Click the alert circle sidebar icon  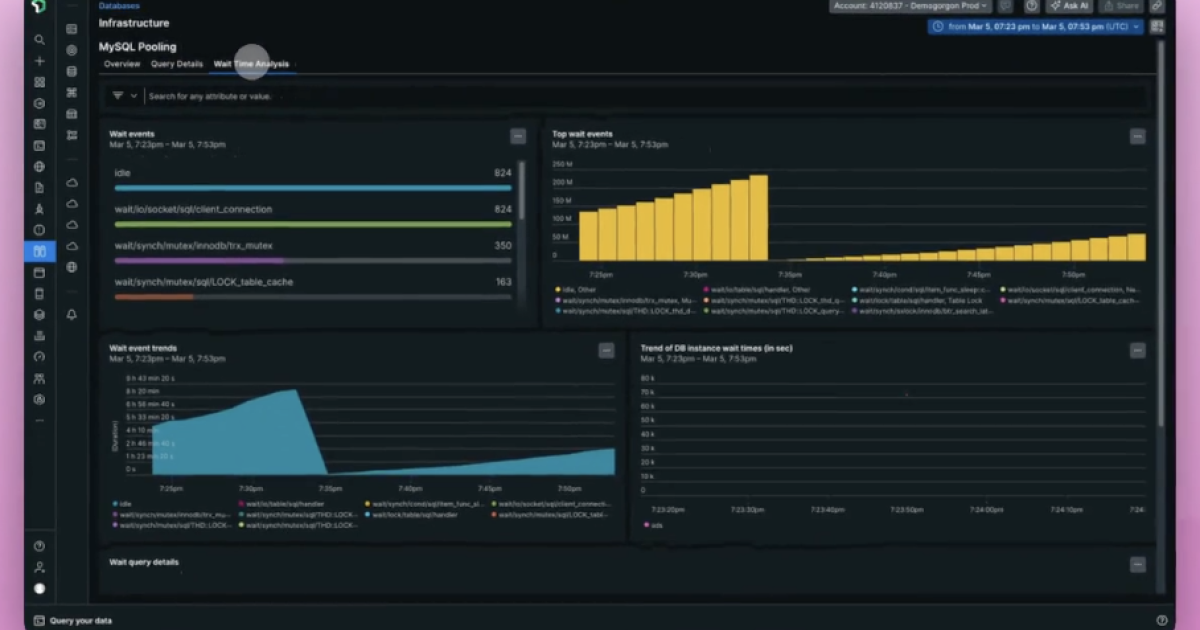coord(40,229)
